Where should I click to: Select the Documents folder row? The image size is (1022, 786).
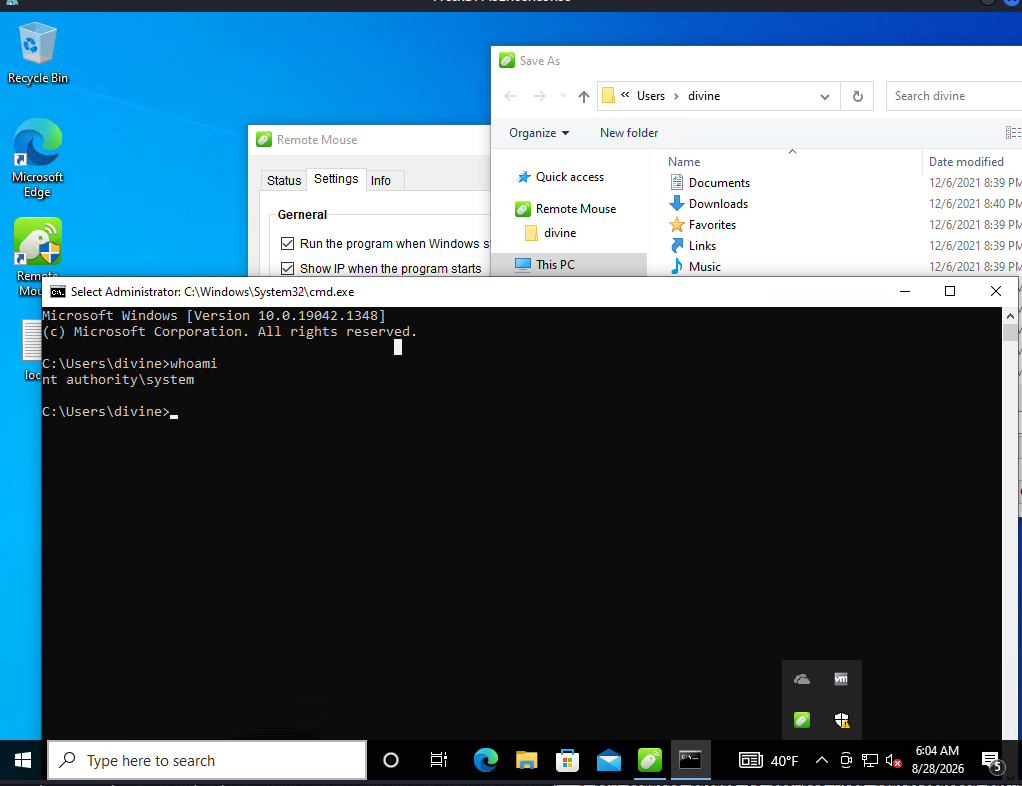719,183
